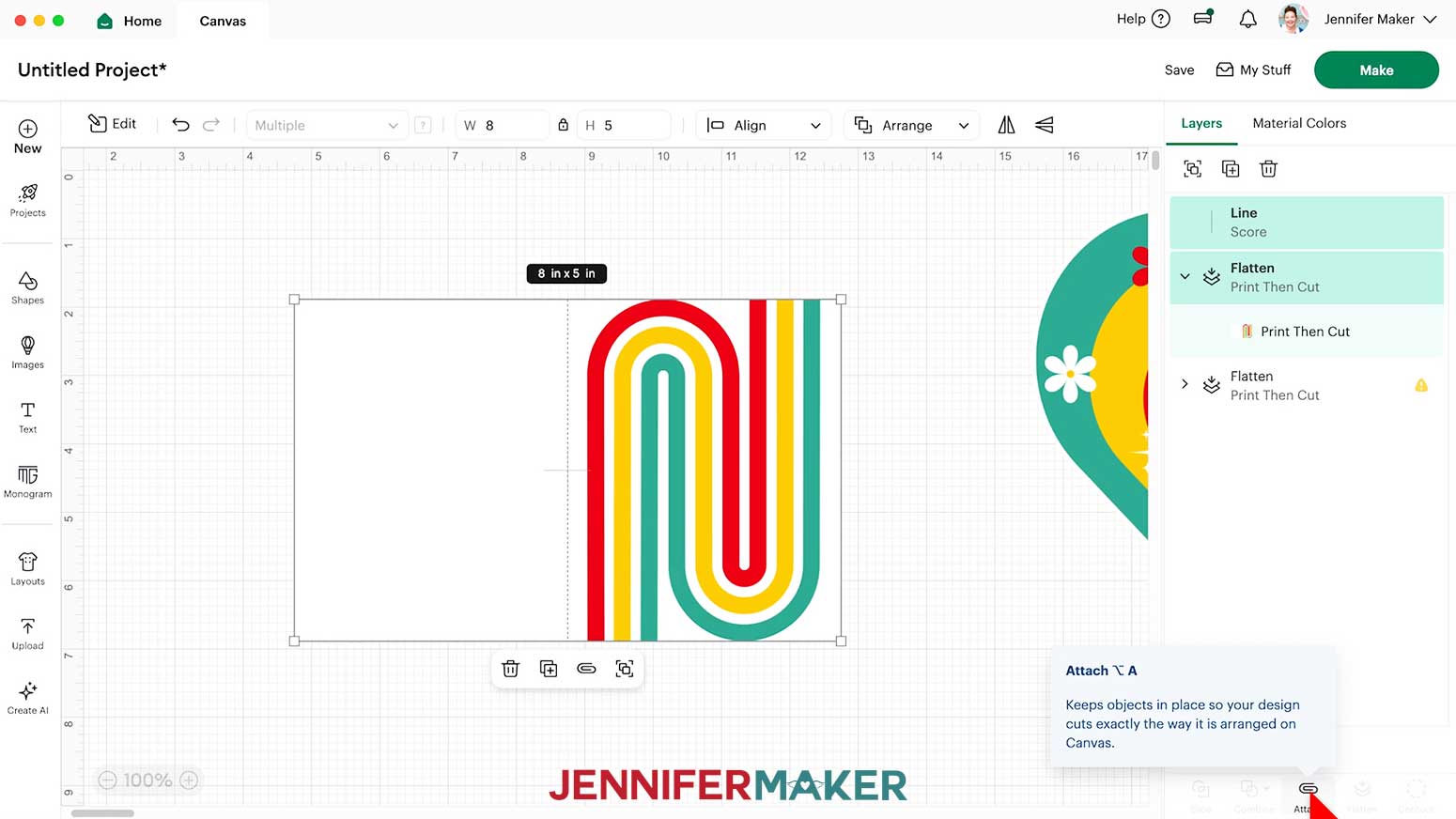Toggle the aspect ratio lock
The image size is (1456, 819).
564,125
